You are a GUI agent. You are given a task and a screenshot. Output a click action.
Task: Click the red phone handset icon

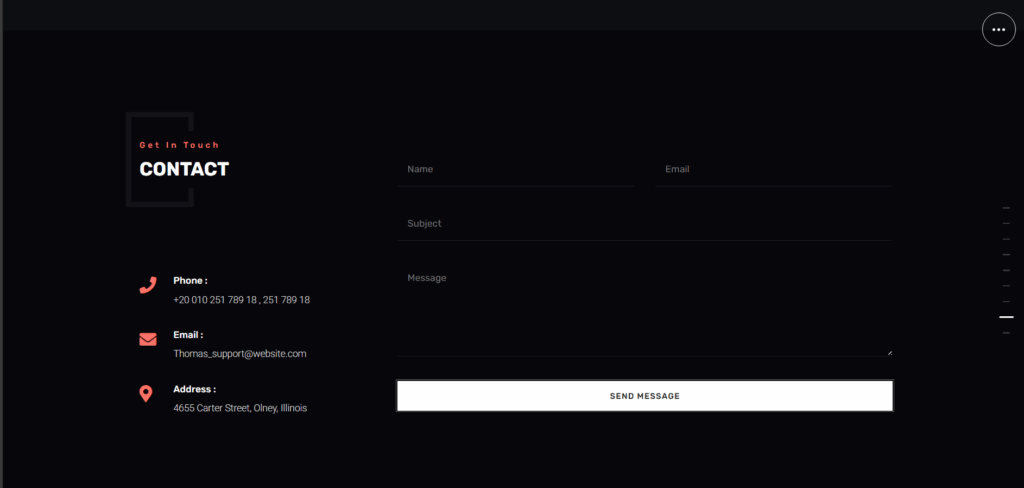pyautogui.click(x=148, y=285)
